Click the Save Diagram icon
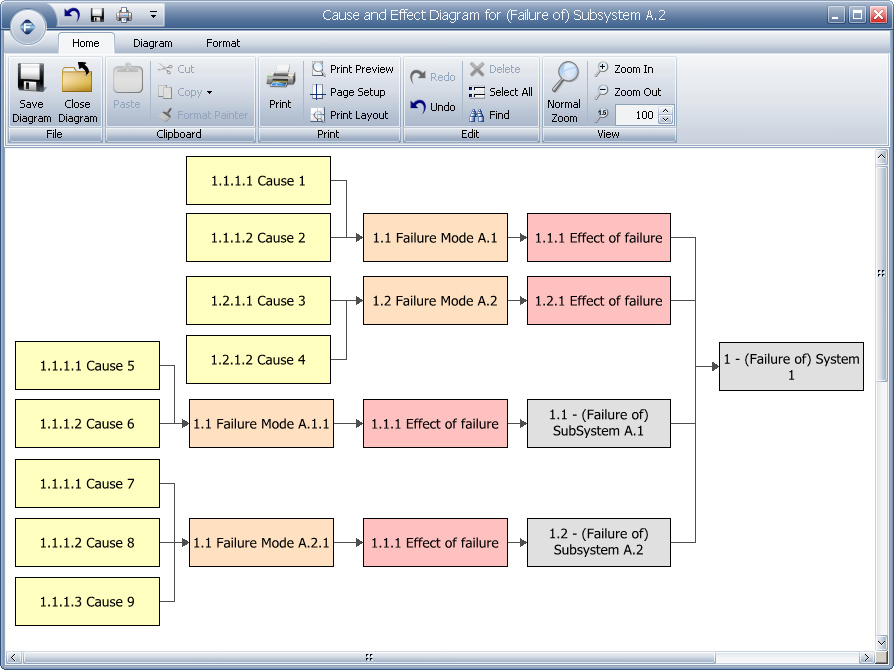This screenshot has height=670, width=894. tap(31, 79)
